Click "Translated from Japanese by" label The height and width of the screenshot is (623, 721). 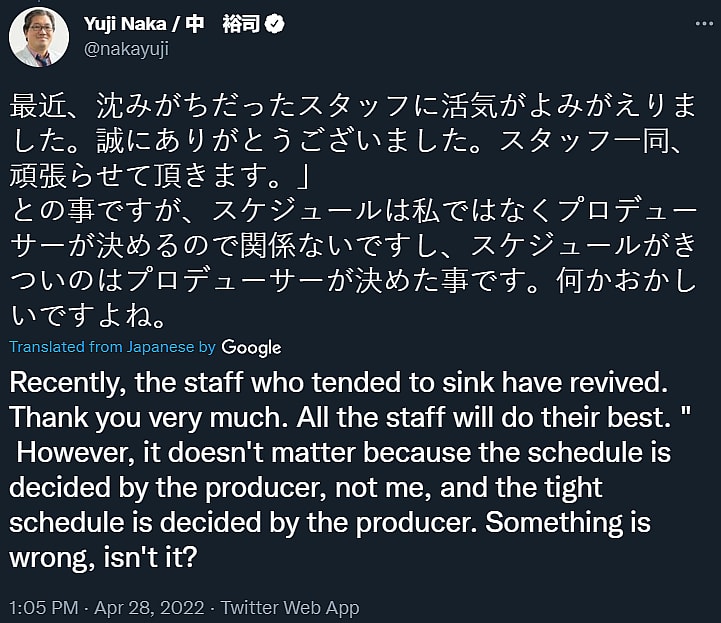pos(112,347)
